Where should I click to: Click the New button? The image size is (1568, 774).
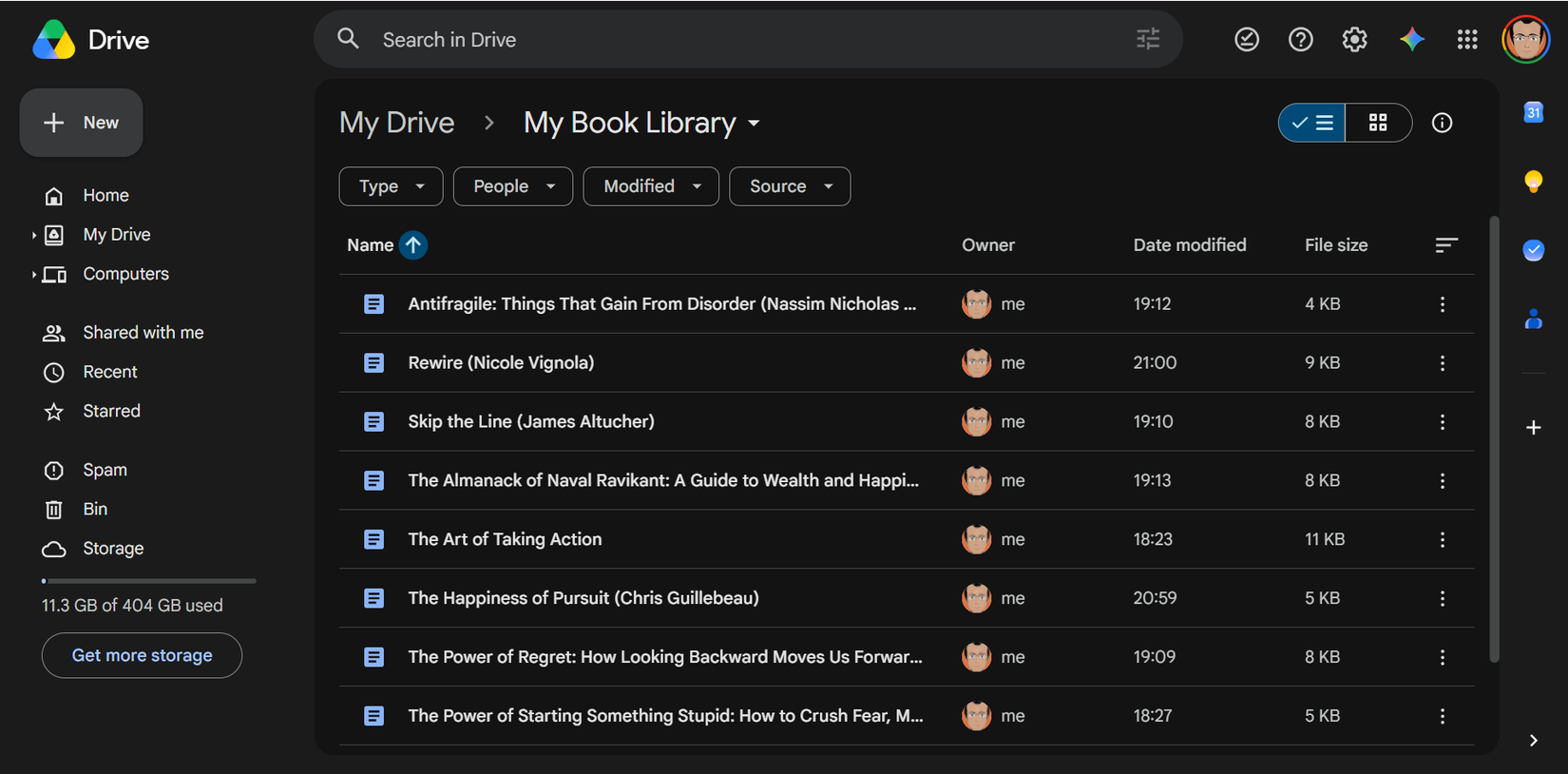pos(82,123)
